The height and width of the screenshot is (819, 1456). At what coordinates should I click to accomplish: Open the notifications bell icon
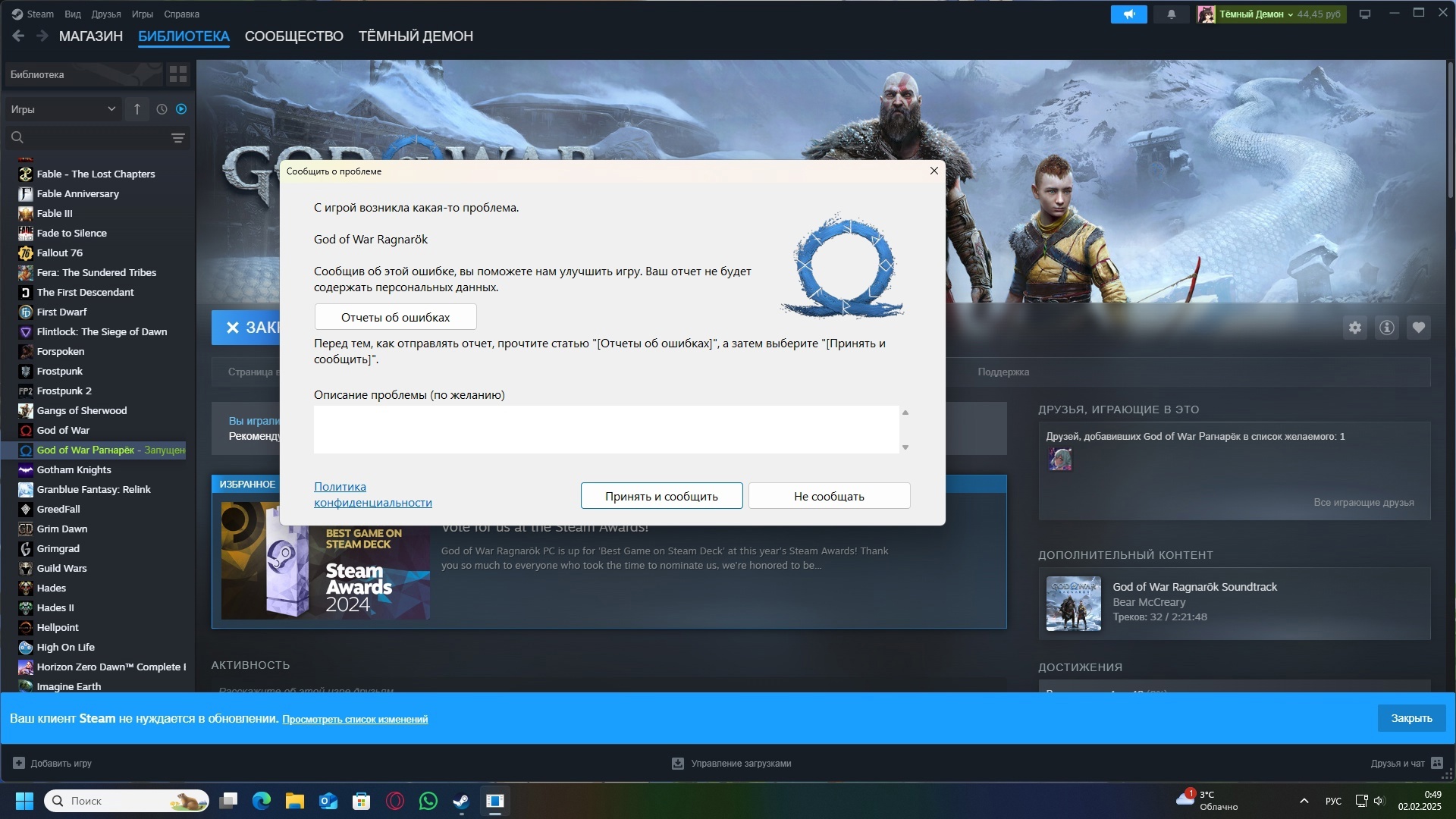(x=1171, y=14)
